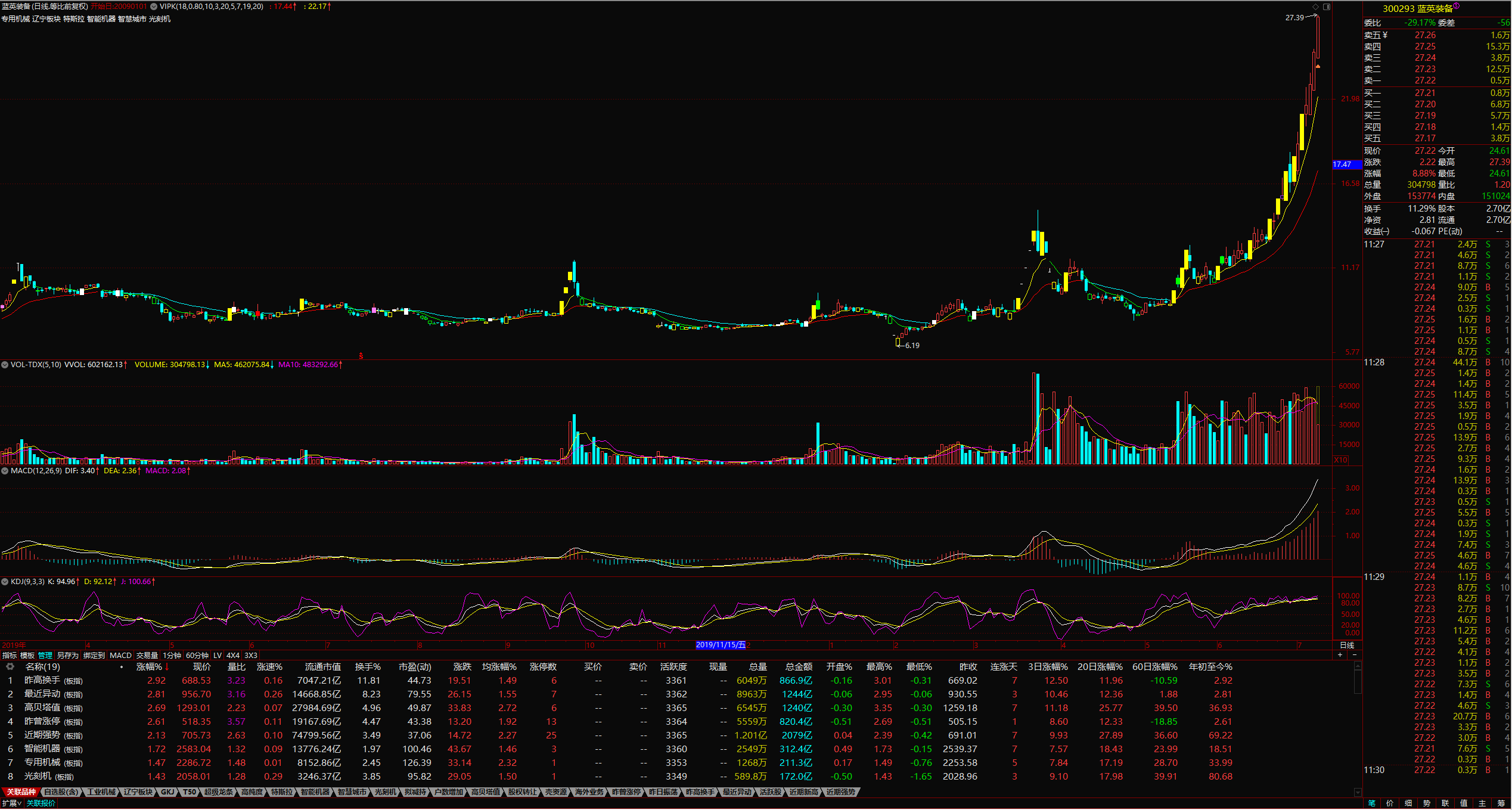
Task: Switch layout to 4X4 grid
Action: coord(232,656)
